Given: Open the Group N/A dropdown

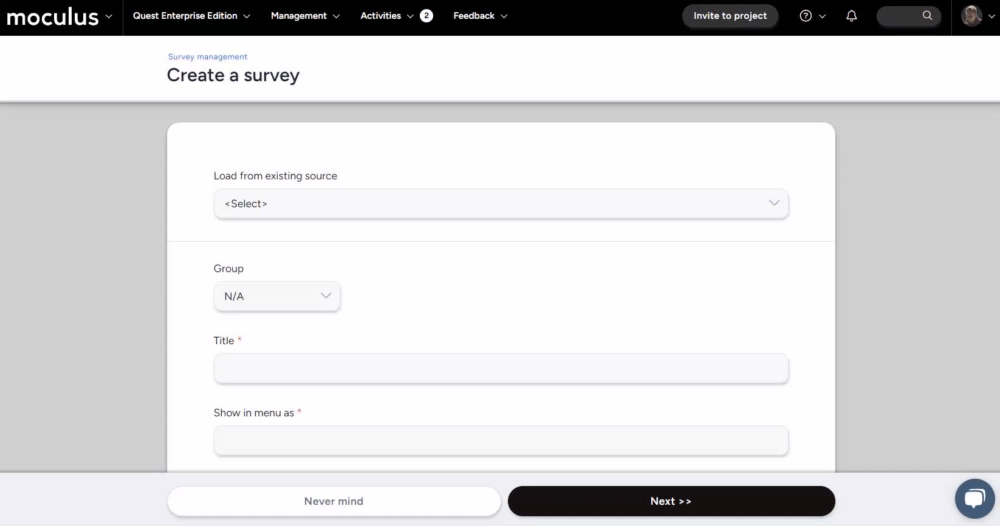Looking at the screenshot, I should [x=277, y=296].
